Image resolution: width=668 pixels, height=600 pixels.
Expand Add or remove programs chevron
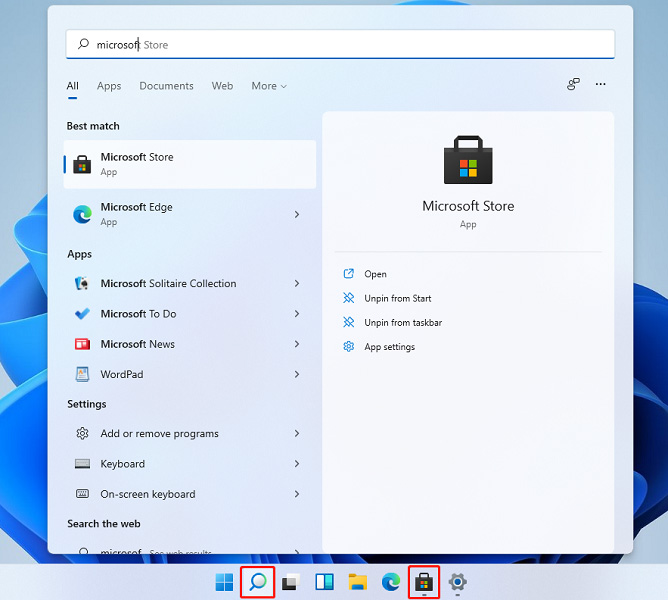pyautogui.click(x=297, y=433)
